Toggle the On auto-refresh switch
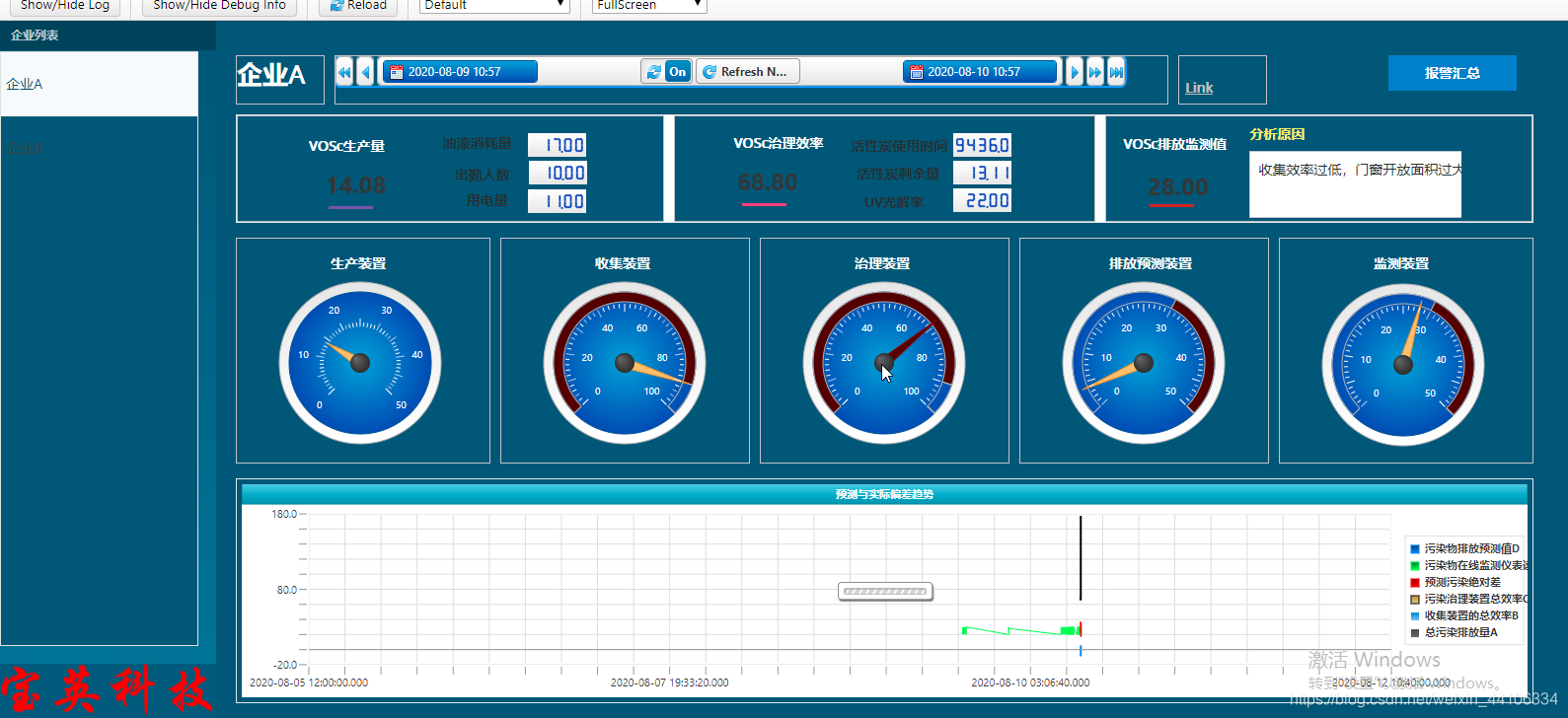 (x=678, y=72)
